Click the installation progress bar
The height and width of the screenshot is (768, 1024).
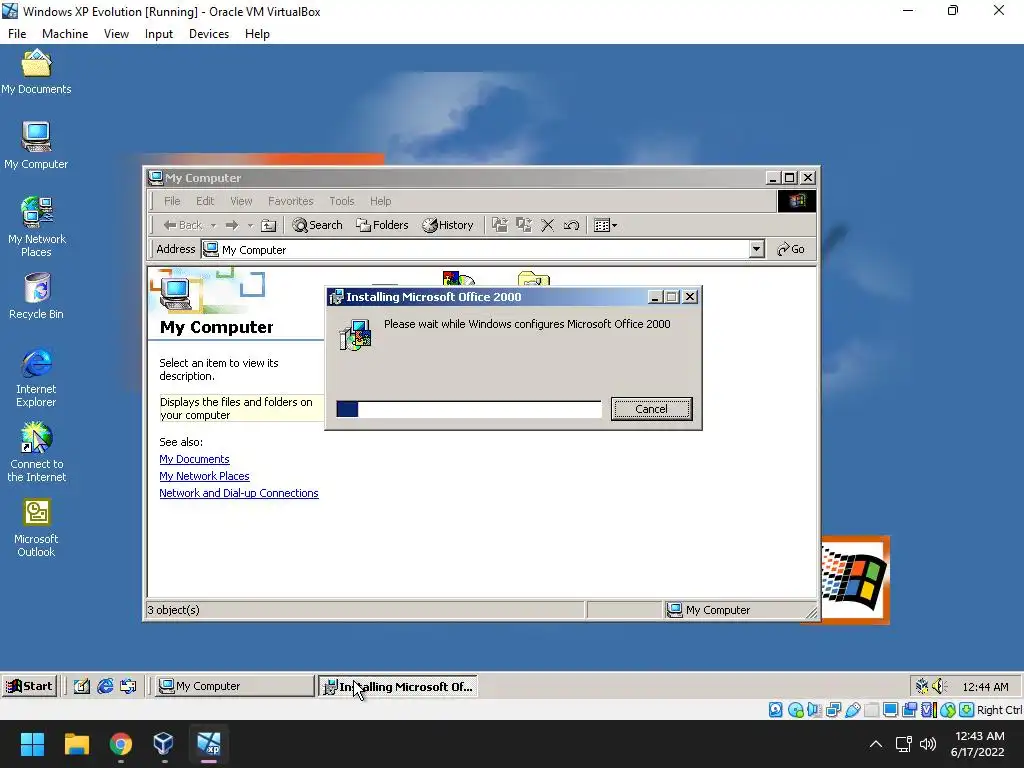pos(468,409)
